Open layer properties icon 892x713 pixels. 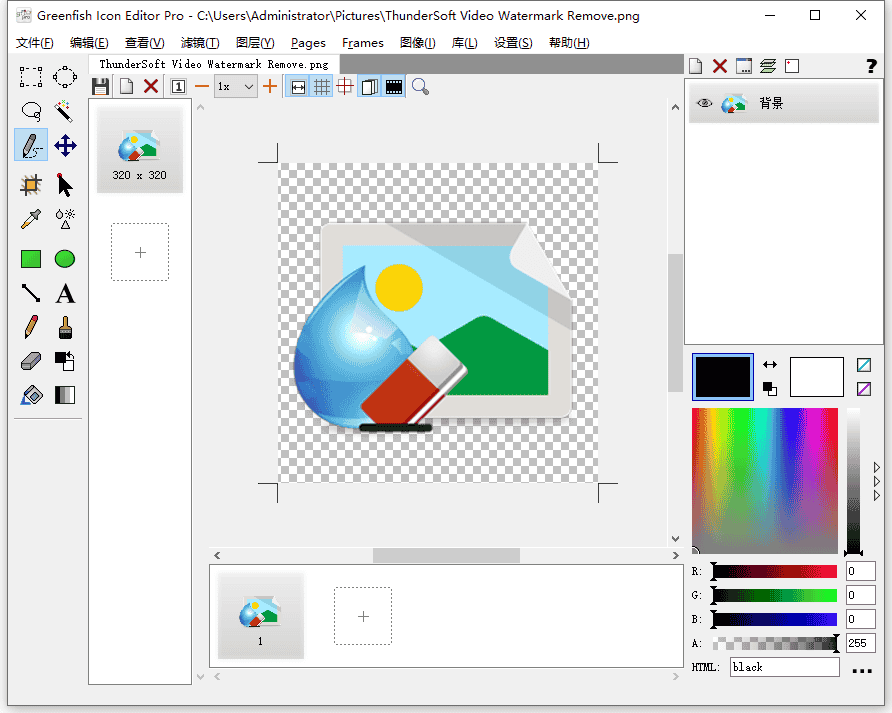(744, 66)
